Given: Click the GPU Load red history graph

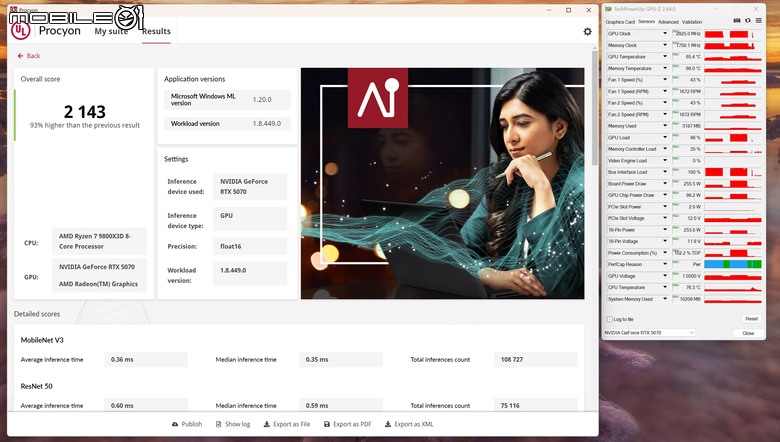Looking at the screenshot, I should click(x=733, y=137).
